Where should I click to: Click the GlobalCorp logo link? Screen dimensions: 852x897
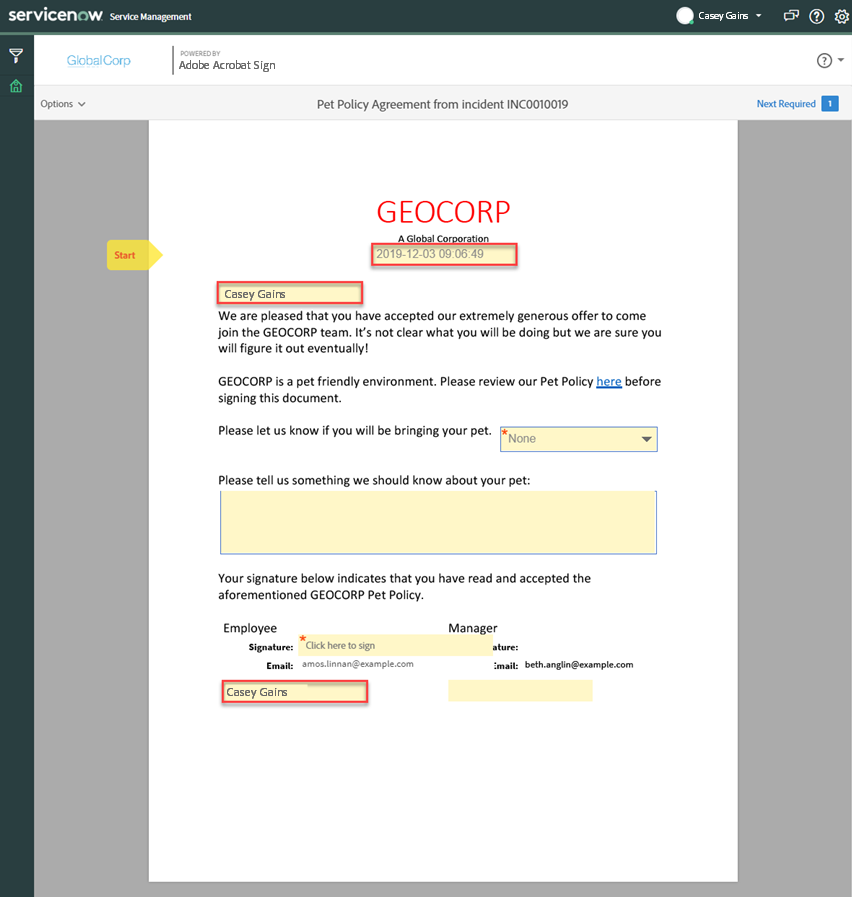(98, 60)
